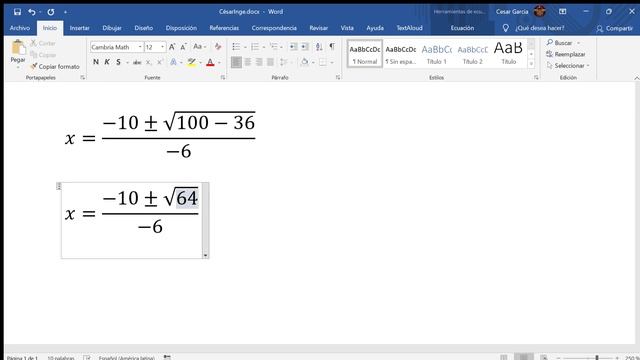Click the strikethrough abc icon
Screen dimensions: 640x360
pyautogui.click(x=137, y=62)
